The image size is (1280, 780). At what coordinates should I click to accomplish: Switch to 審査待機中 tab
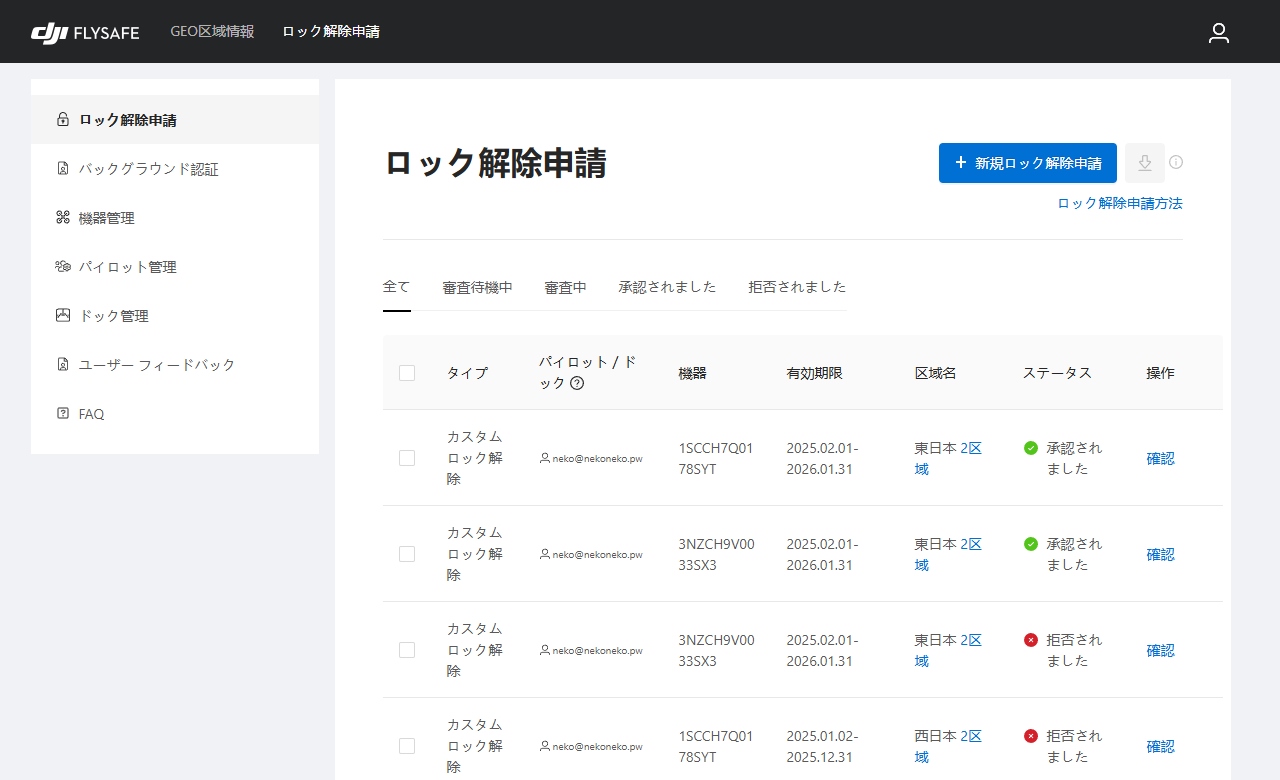click(477, 287)
